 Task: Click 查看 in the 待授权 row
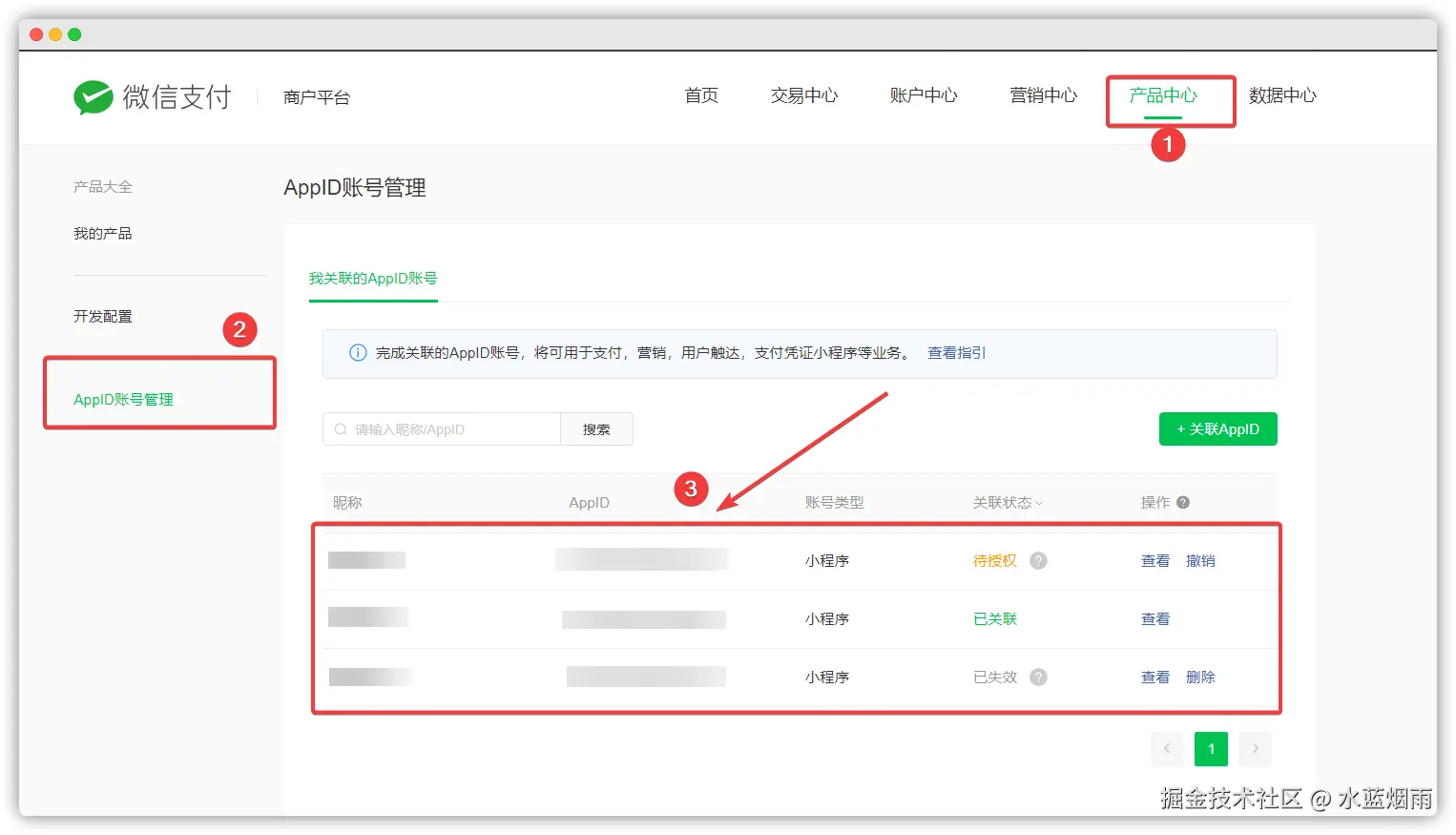(1155, 561)
